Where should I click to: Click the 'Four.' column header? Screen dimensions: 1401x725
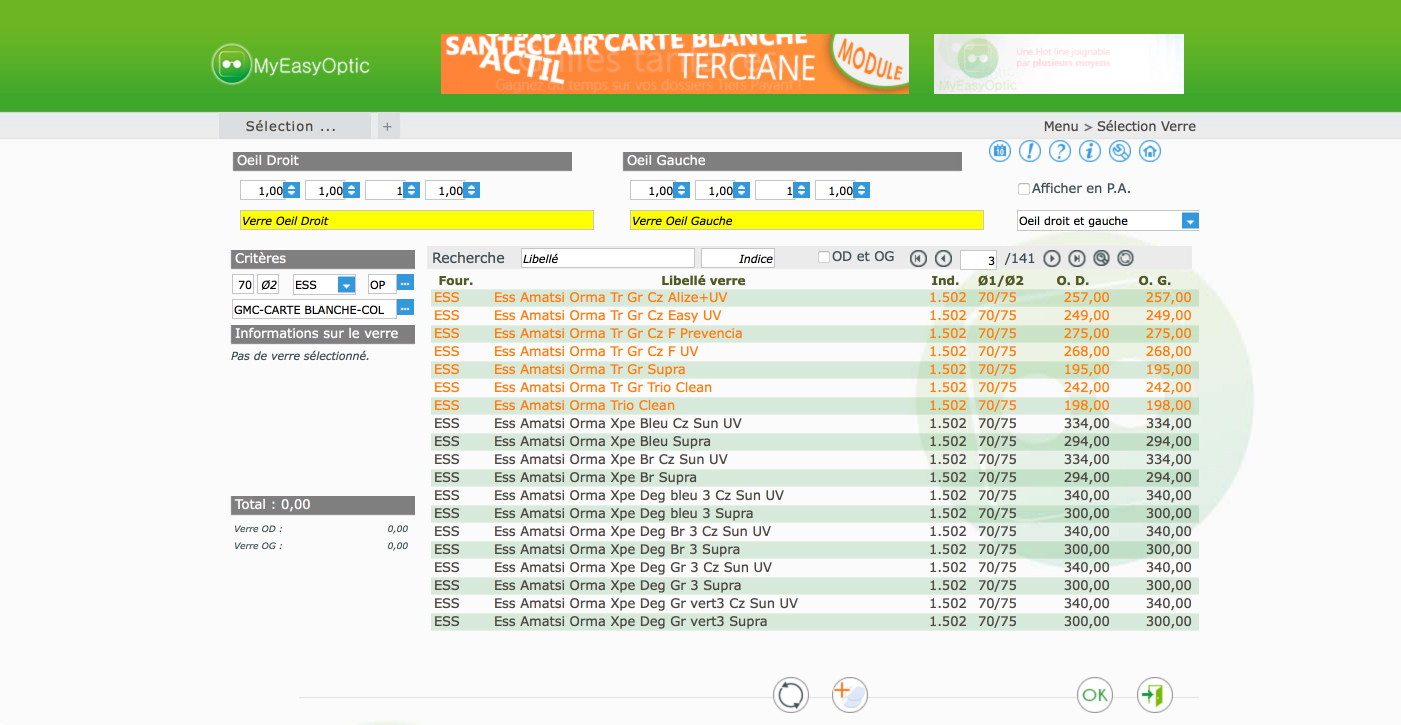coord(455,280)
